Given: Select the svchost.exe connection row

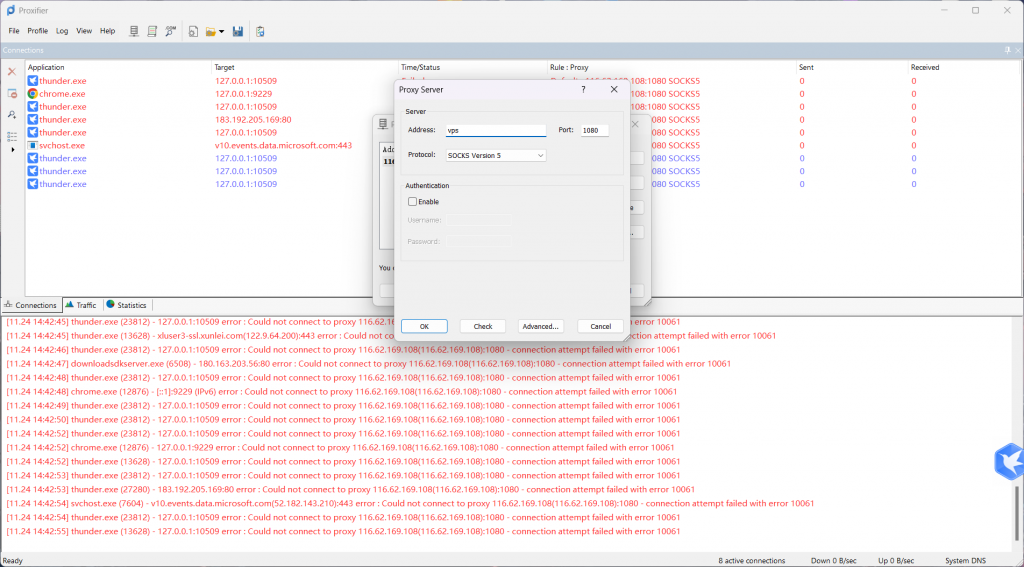Looking at the screenshot, I should pyautogui.click(x=522, y=145).
